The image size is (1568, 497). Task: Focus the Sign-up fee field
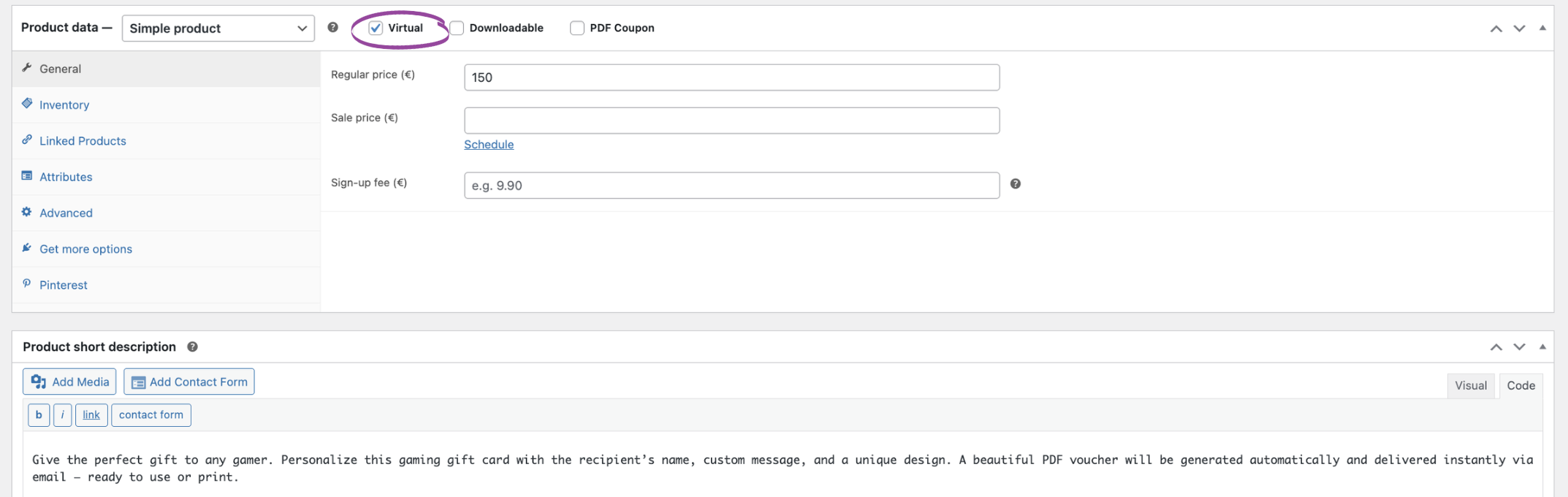[x=731, y=186]
